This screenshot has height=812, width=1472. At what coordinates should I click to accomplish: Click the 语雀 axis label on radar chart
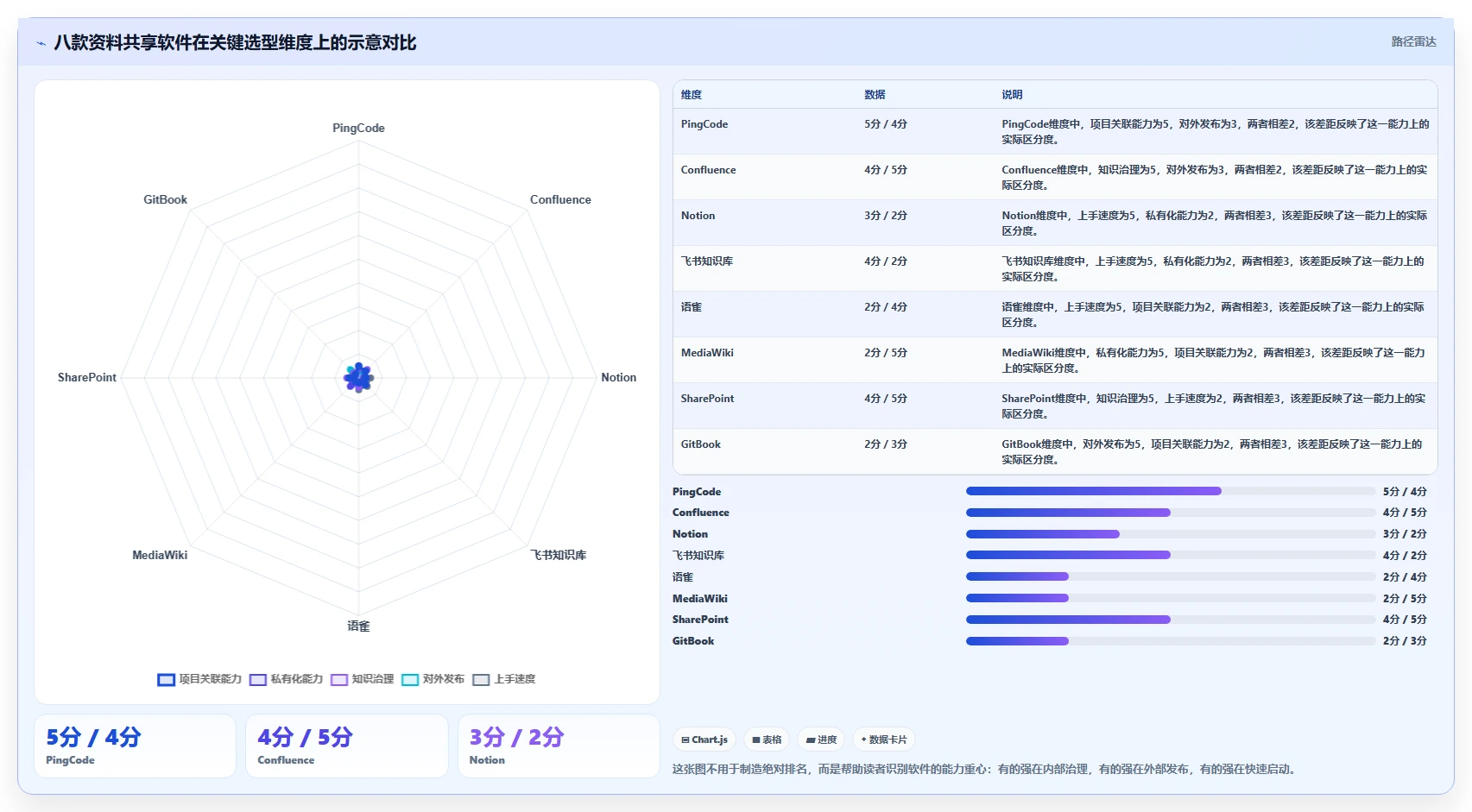358,626
